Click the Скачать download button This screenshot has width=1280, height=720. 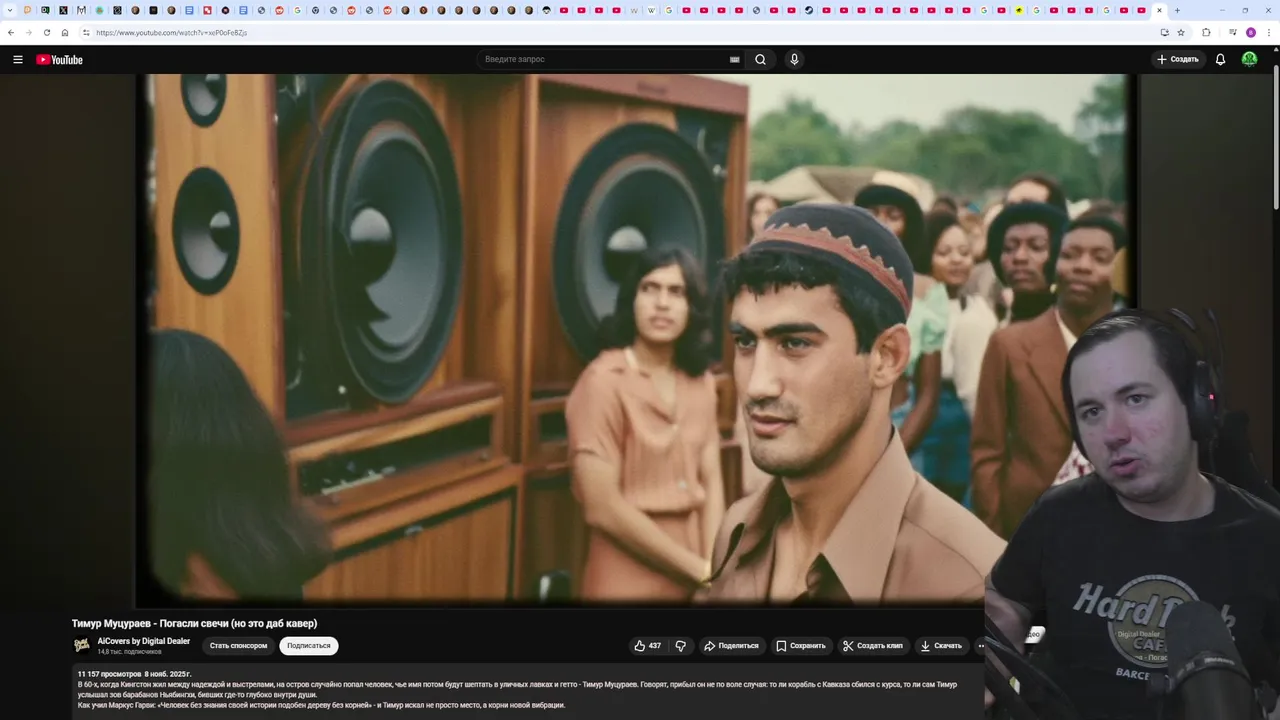point(941,646)
